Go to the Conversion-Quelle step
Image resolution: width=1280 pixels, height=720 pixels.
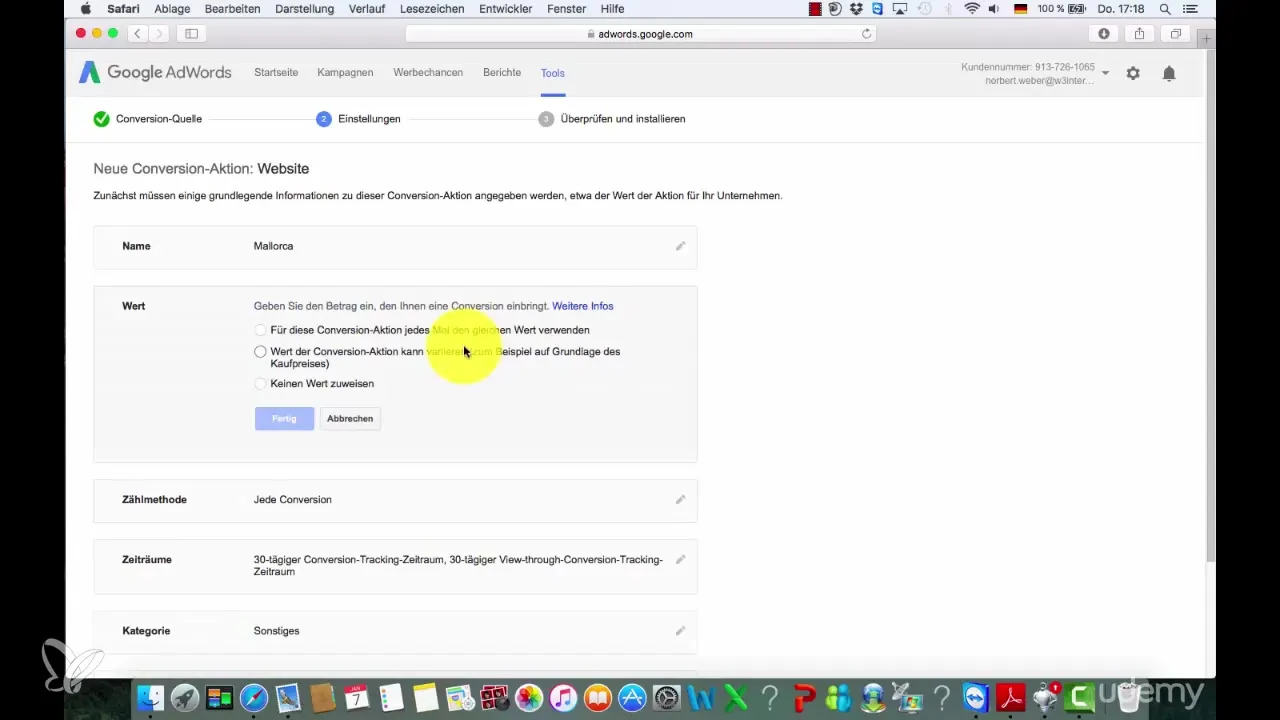click(148, 119)
